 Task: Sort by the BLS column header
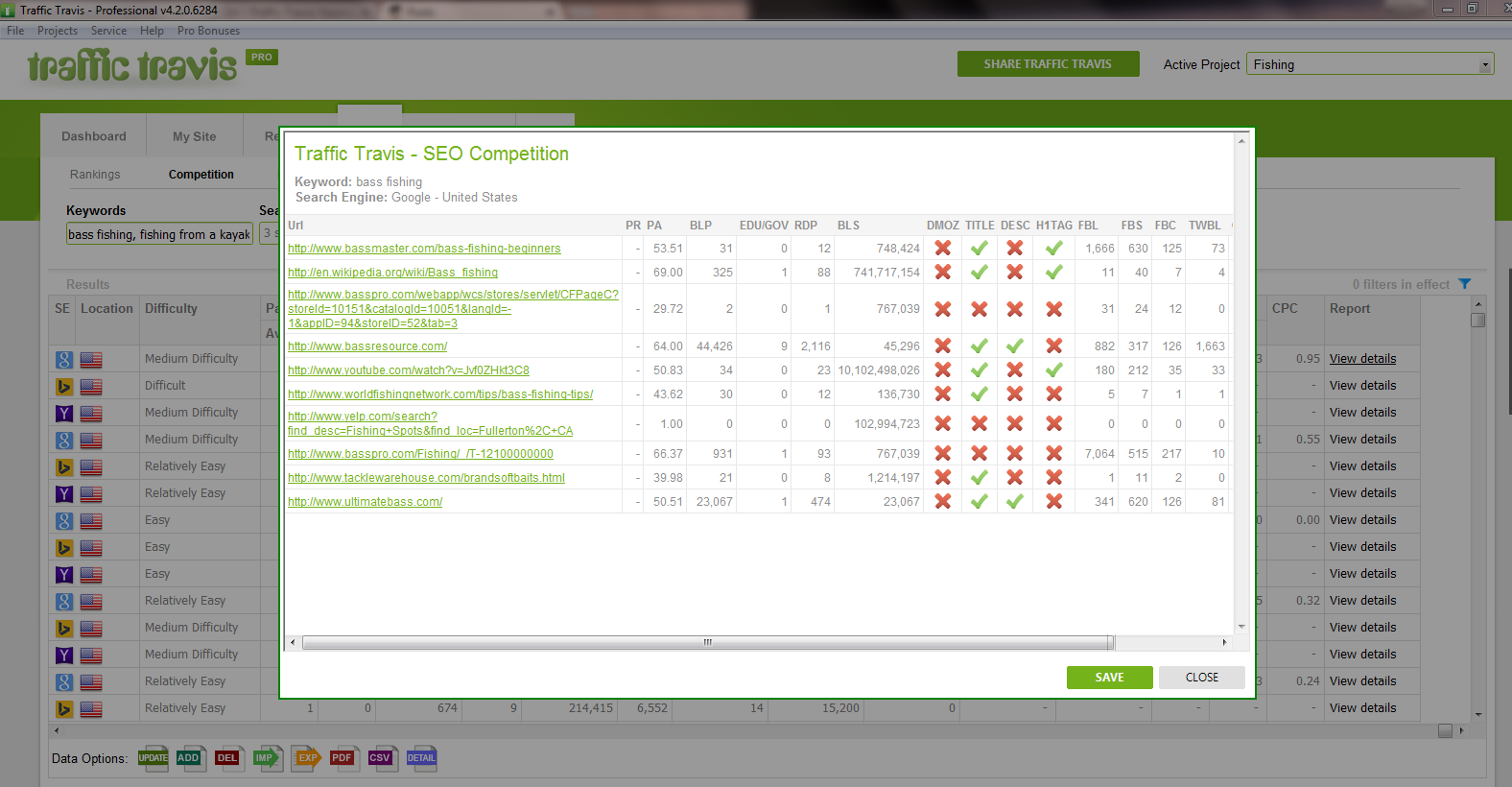[x=848, y=226]
